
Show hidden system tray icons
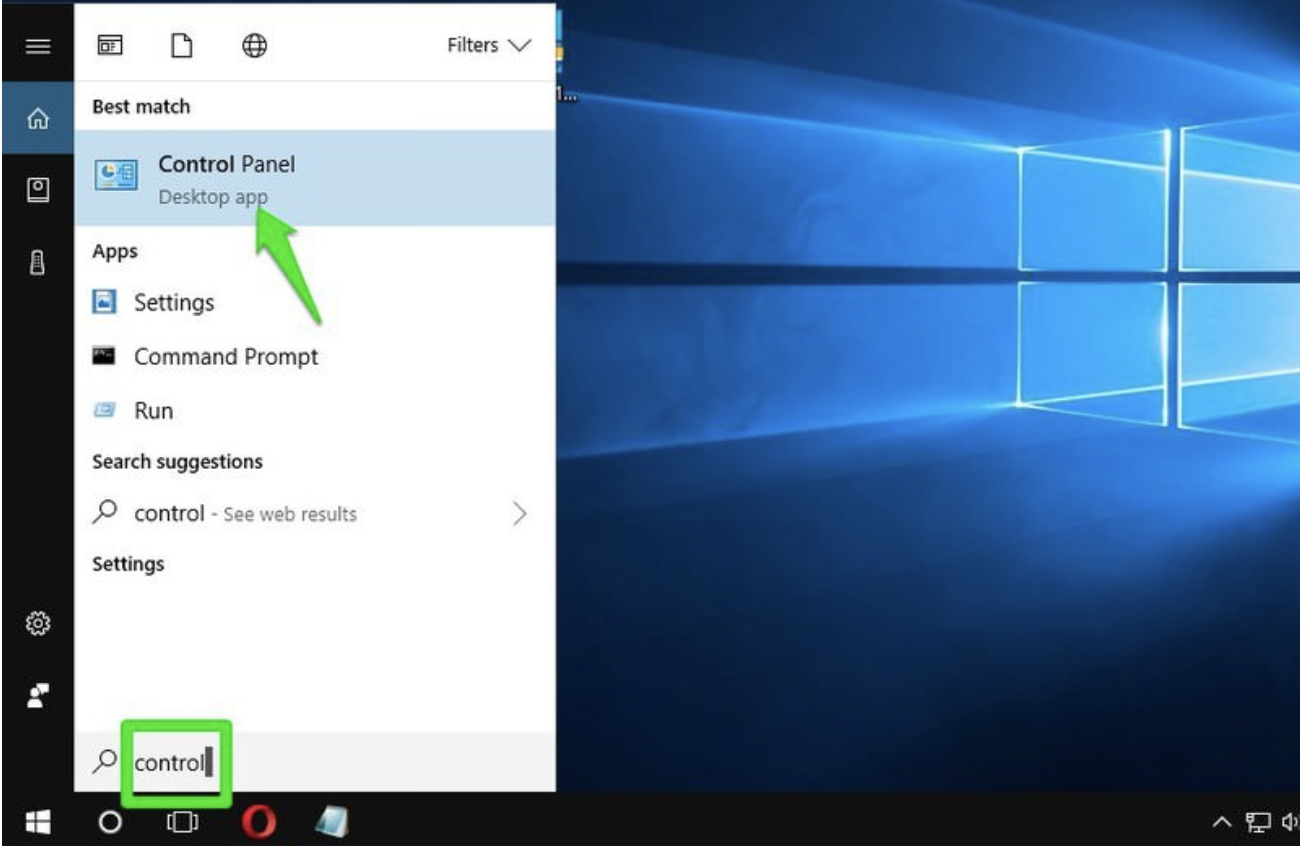(x=1221, y=822)
